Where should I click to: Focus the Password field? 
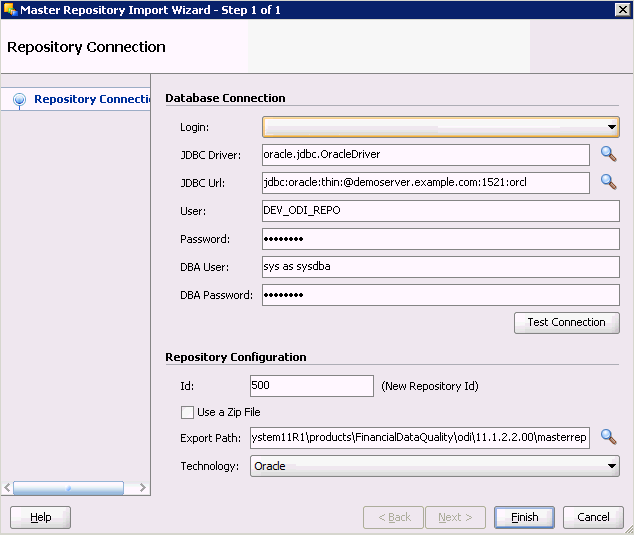440,239
